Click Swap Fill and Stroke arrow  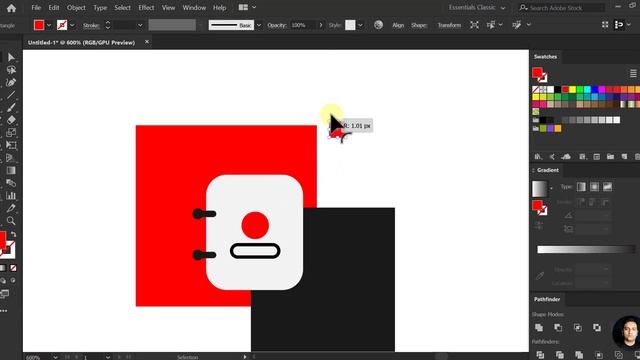point(13,234)
